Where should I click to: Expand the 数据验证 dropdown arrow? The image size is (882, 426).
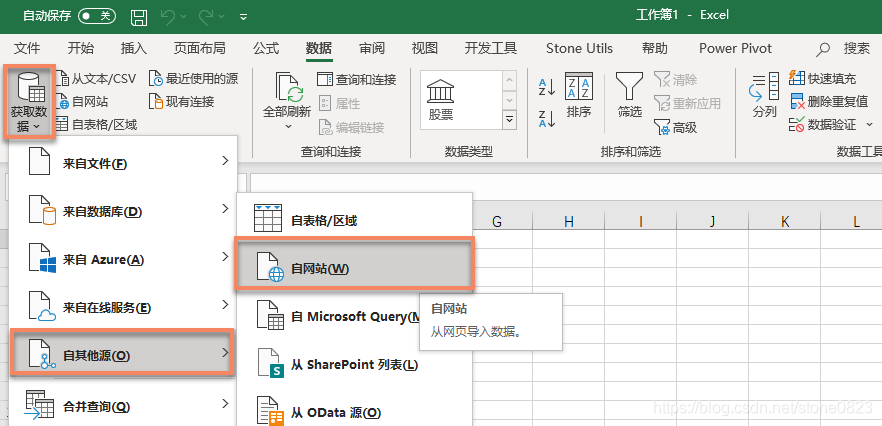click(869, 124)
